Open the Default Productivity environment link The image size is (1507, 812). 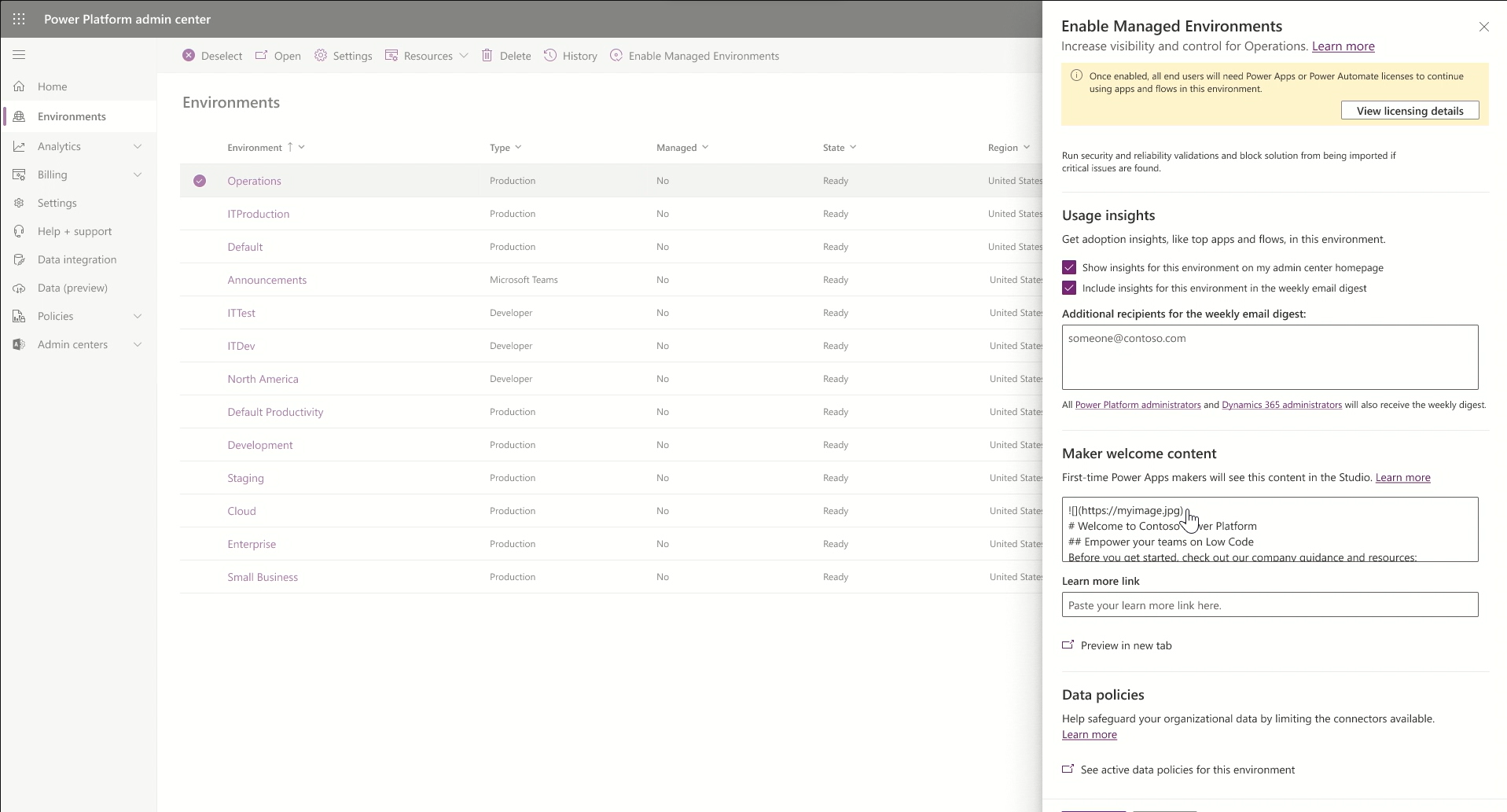275,412
